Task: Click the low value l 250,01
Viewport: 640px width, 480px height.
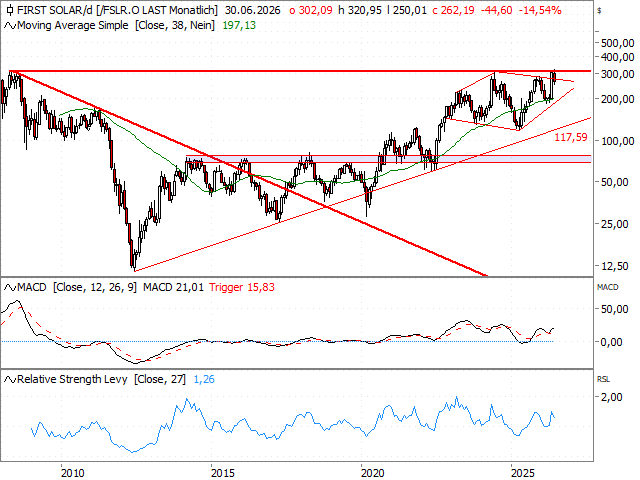Action: pyautogui.click(x=407, y=10)
